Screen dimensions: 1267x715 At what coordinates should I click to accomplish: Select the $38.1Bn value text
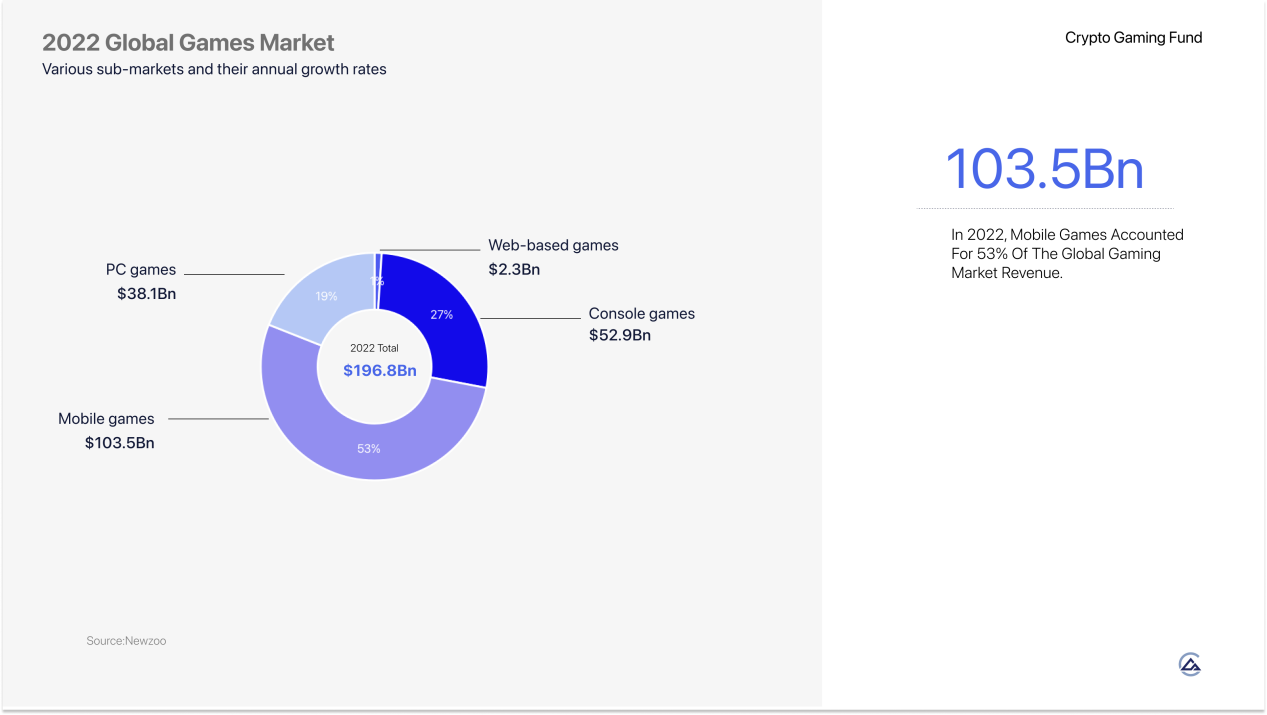pyautogui.click(x=146, y=294)
